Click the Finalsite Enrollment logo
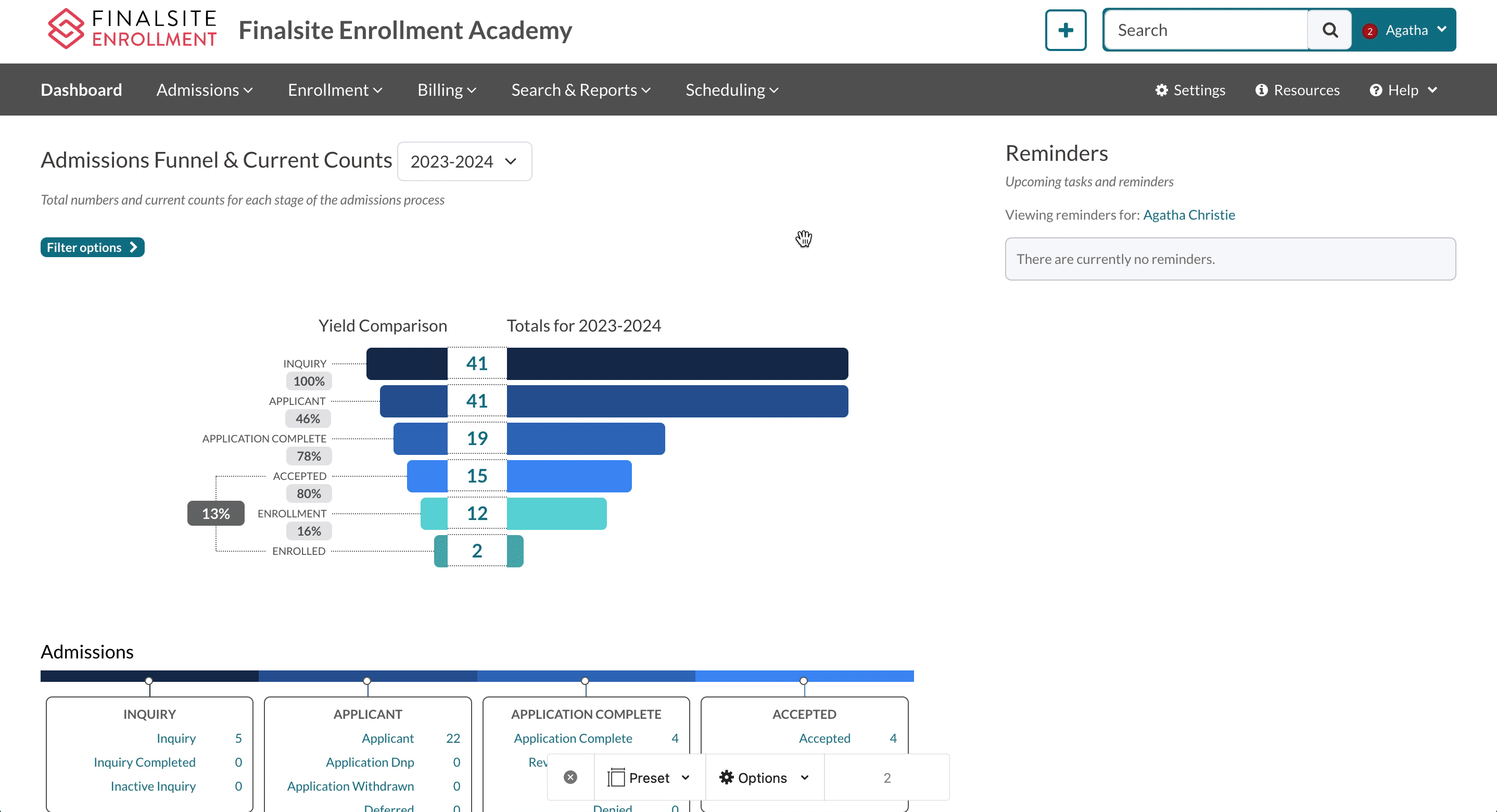 (x=132, y=29)
